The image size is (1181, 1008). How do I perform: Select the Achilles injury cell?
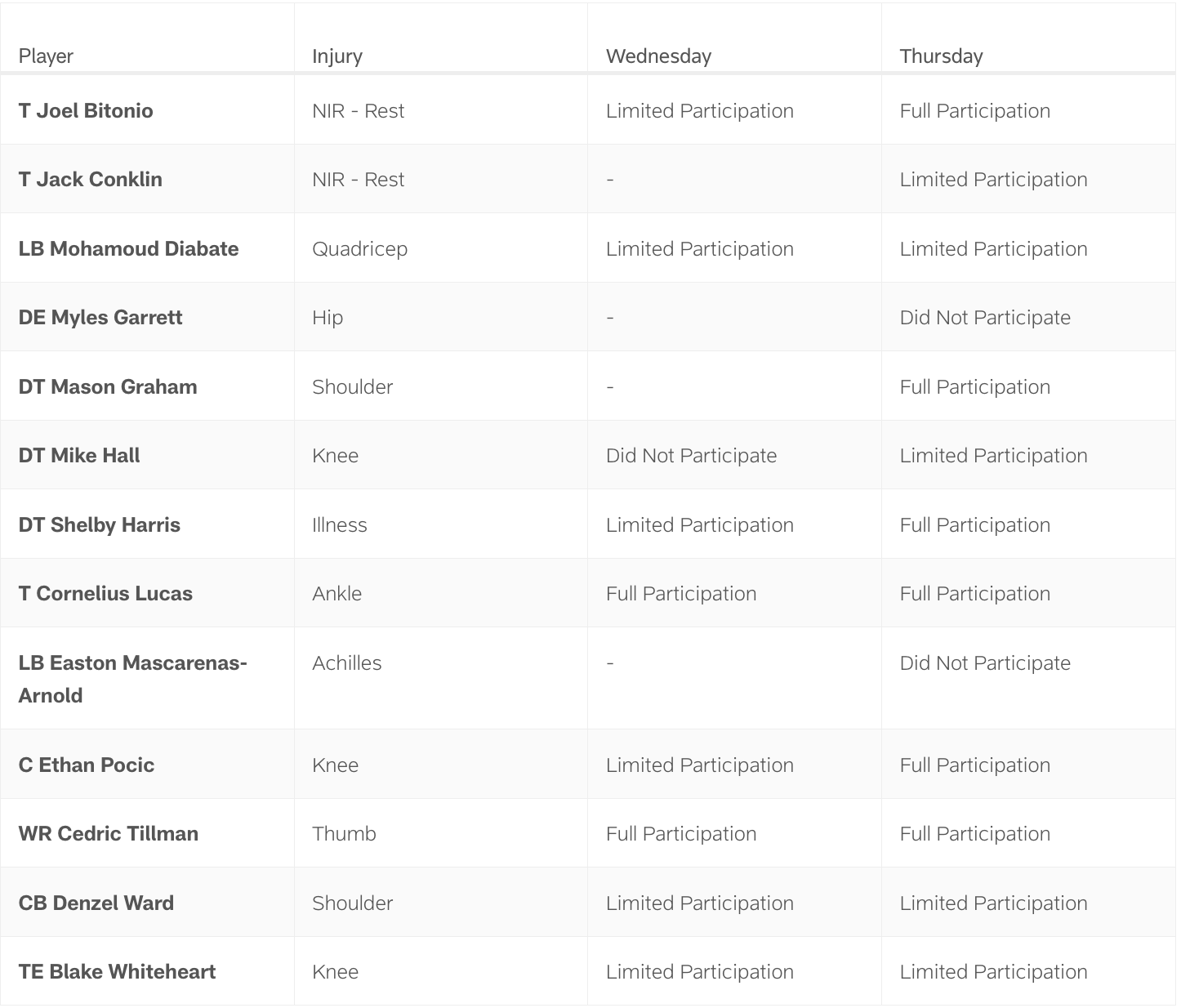(x=346, y=663)
